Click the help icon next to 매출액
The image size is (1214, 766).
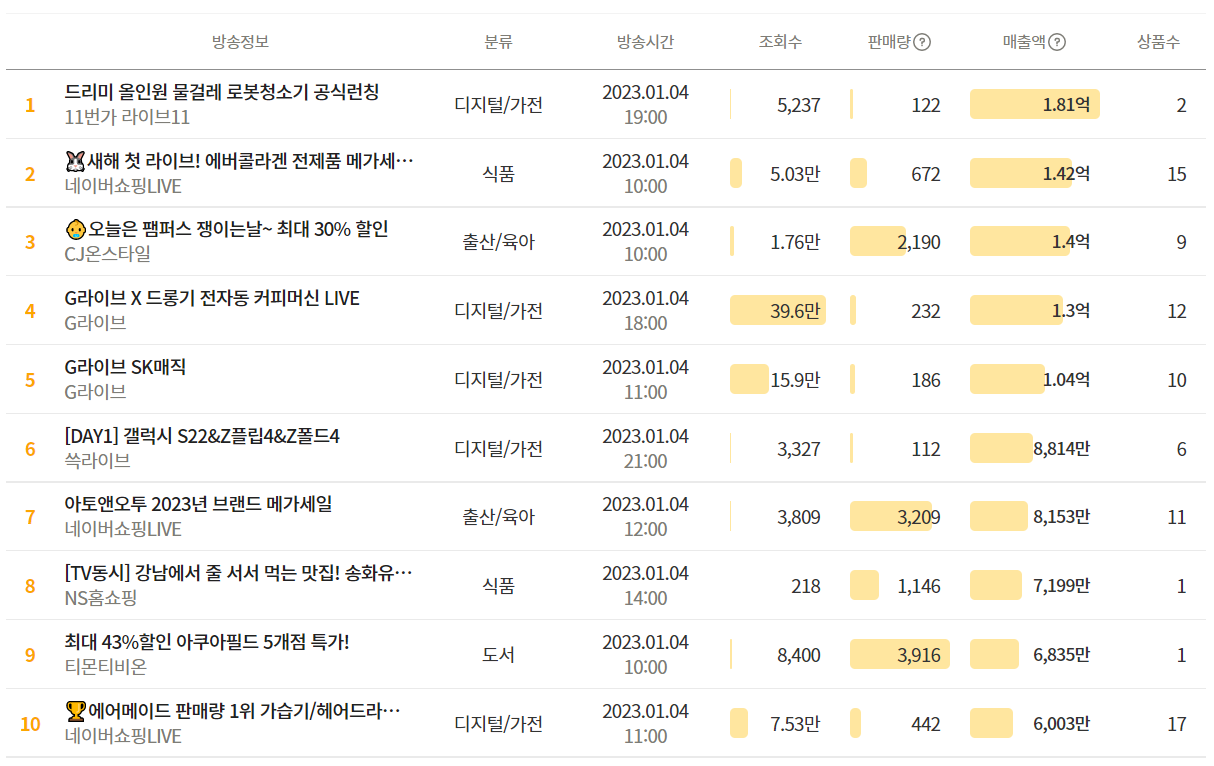pyautogui.click(x=1057, y=42)
